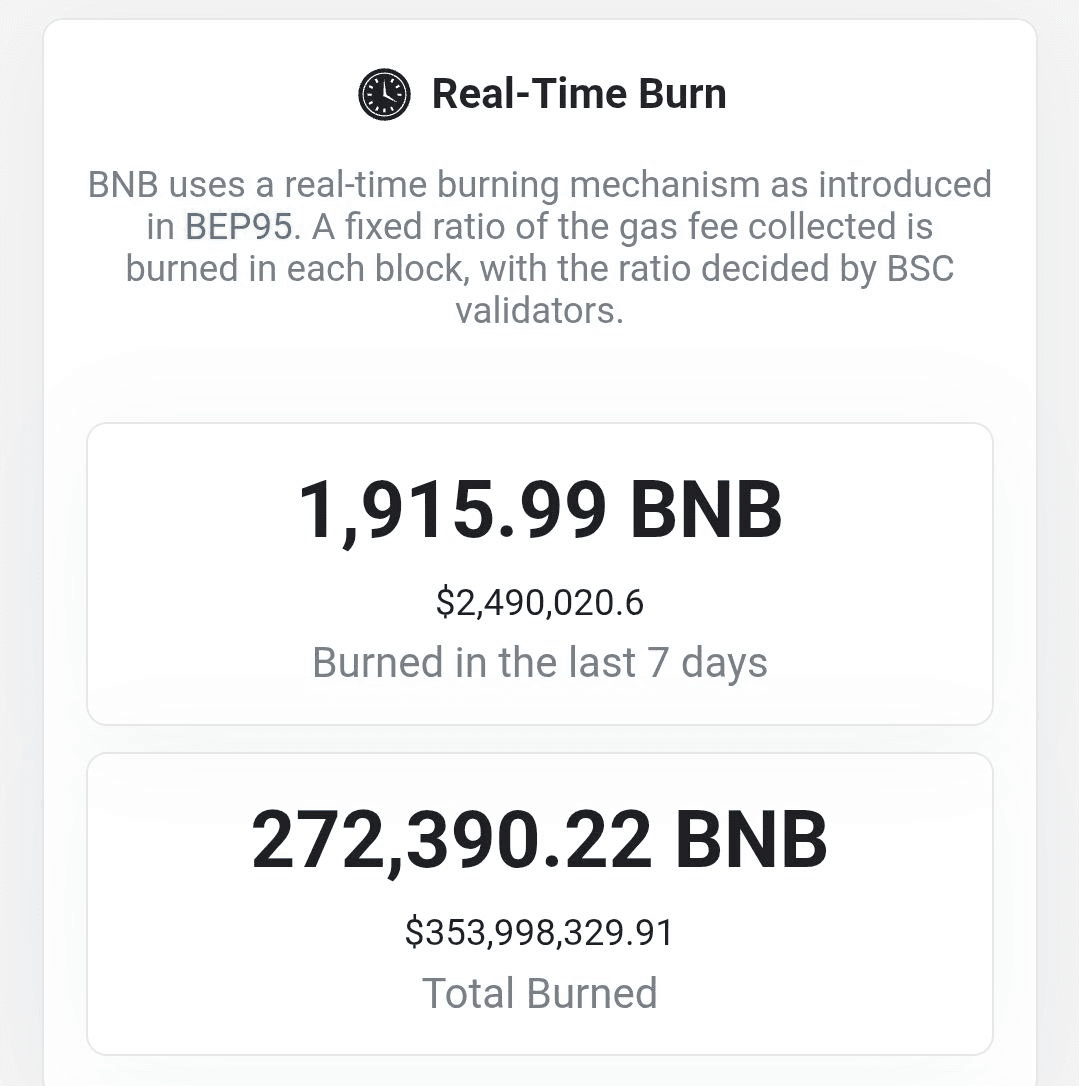
Task: Click the $353,998,329.91 dollar value
Action: [x=540, y=932]
